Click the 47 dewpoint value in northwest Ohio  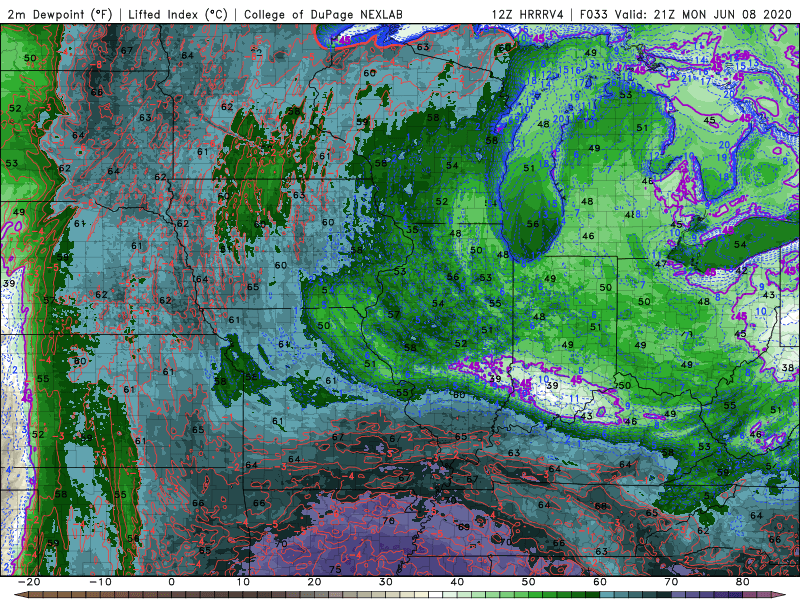661,264
